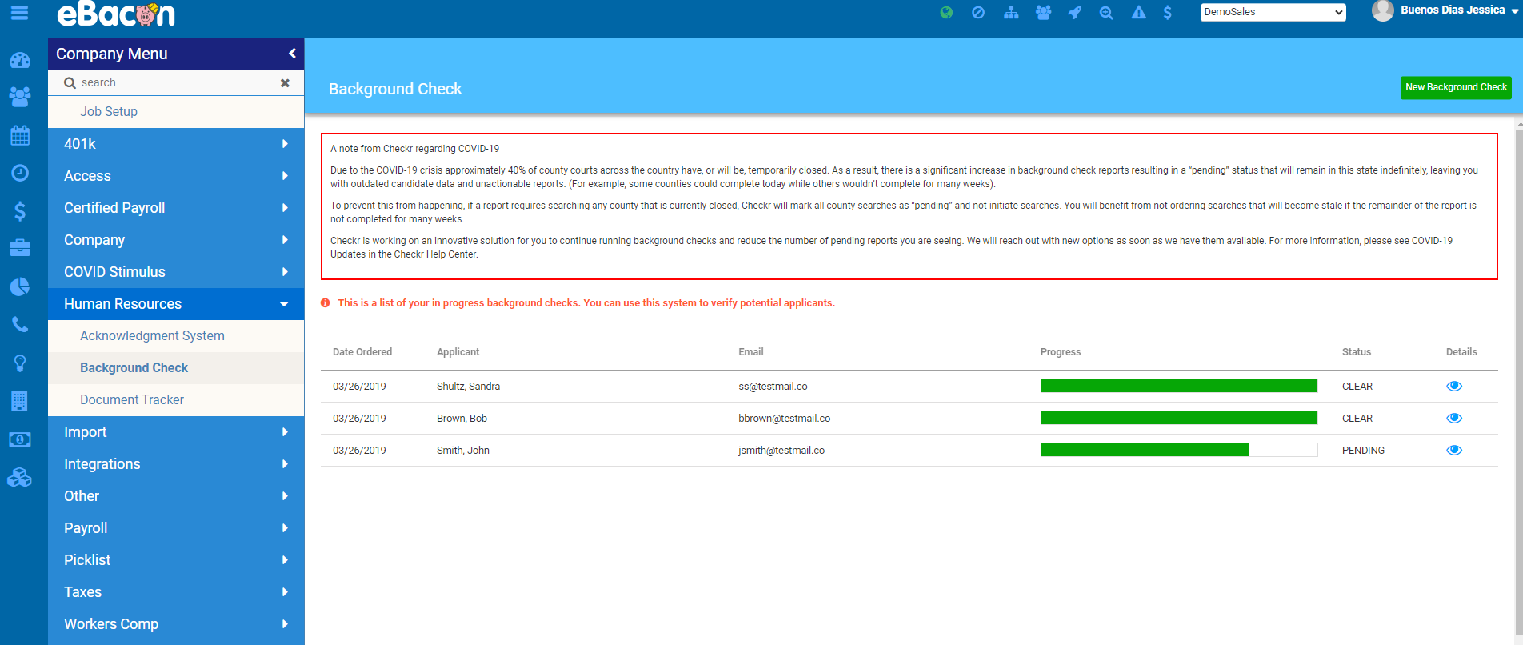Expand the Integrations menu section
This screenshot has width=1523, height=645.
[x=176, y=464]
